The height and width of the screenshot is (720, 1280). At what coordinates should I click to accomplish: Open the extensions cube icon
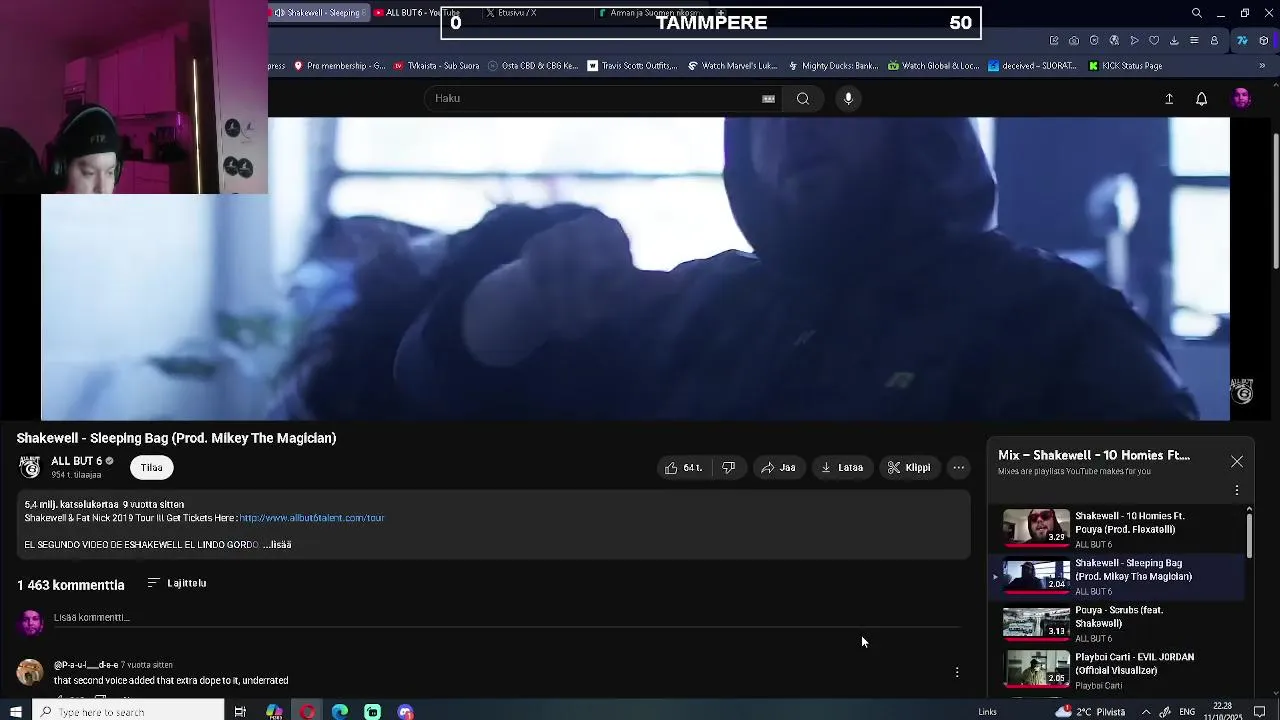pos(1264,41)
